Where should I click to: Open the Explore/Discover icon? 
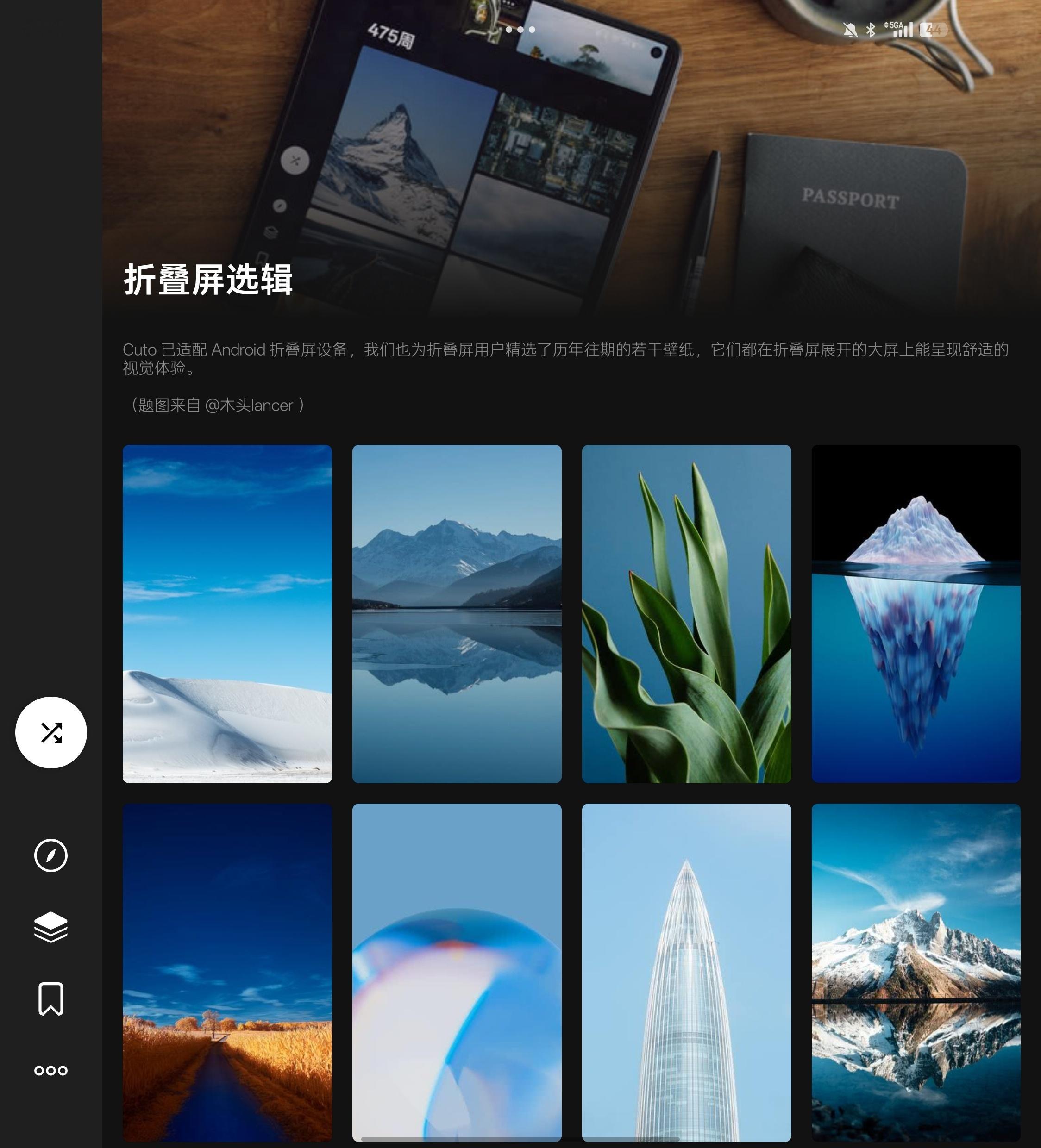click(51, 856)
